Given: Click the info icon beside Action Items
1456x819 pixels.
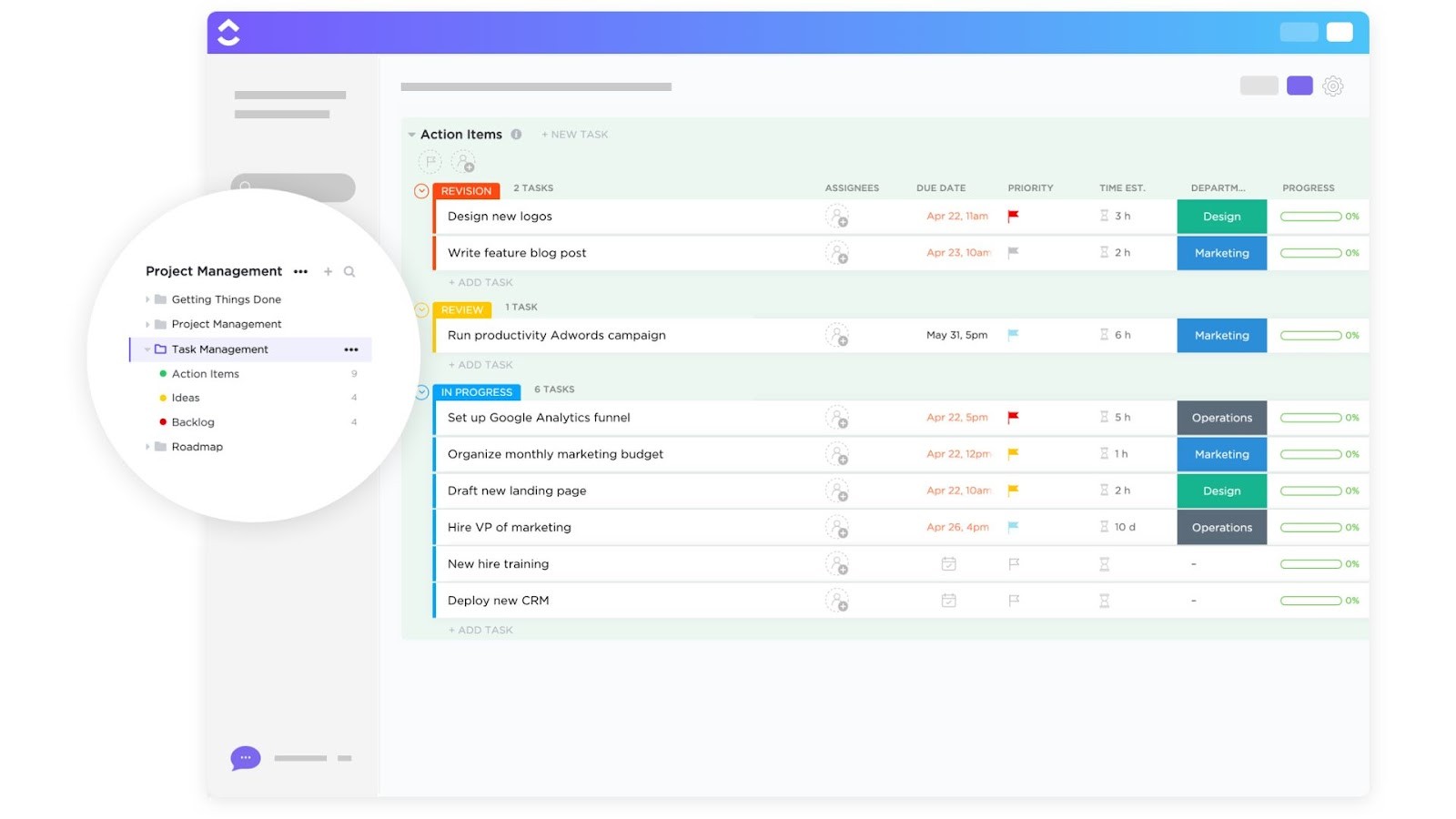Looking at the screenshot, I should point(516,133).
